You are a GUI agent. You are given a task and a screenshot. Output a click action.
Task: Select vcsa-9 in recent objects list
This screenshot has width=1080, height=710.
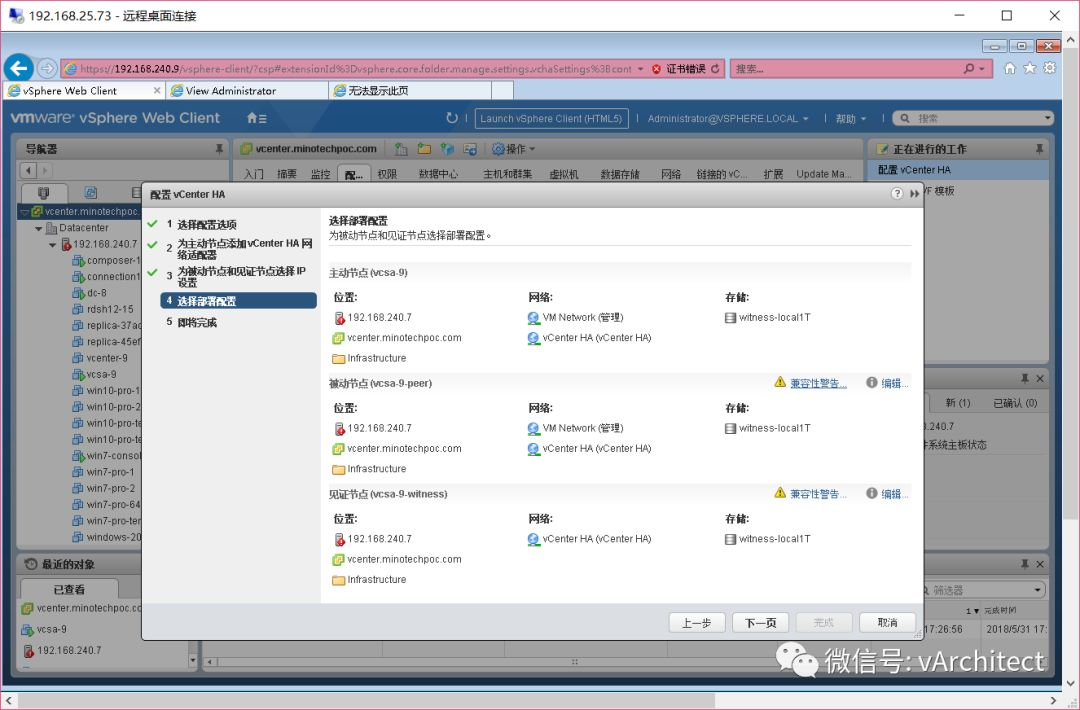pos(51,629)
